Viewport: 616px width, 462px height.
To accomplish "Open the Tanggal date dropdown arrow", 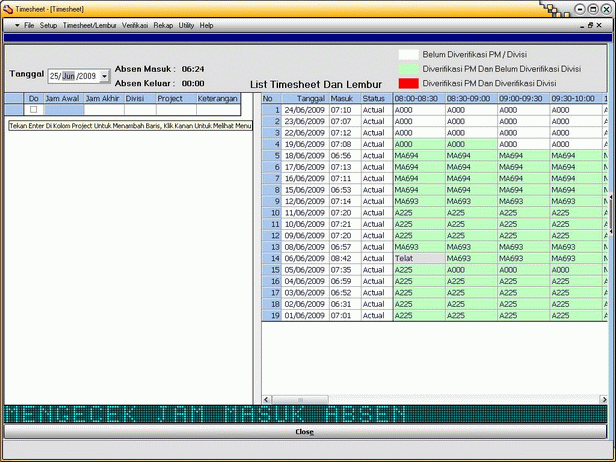I will [104, 76].
